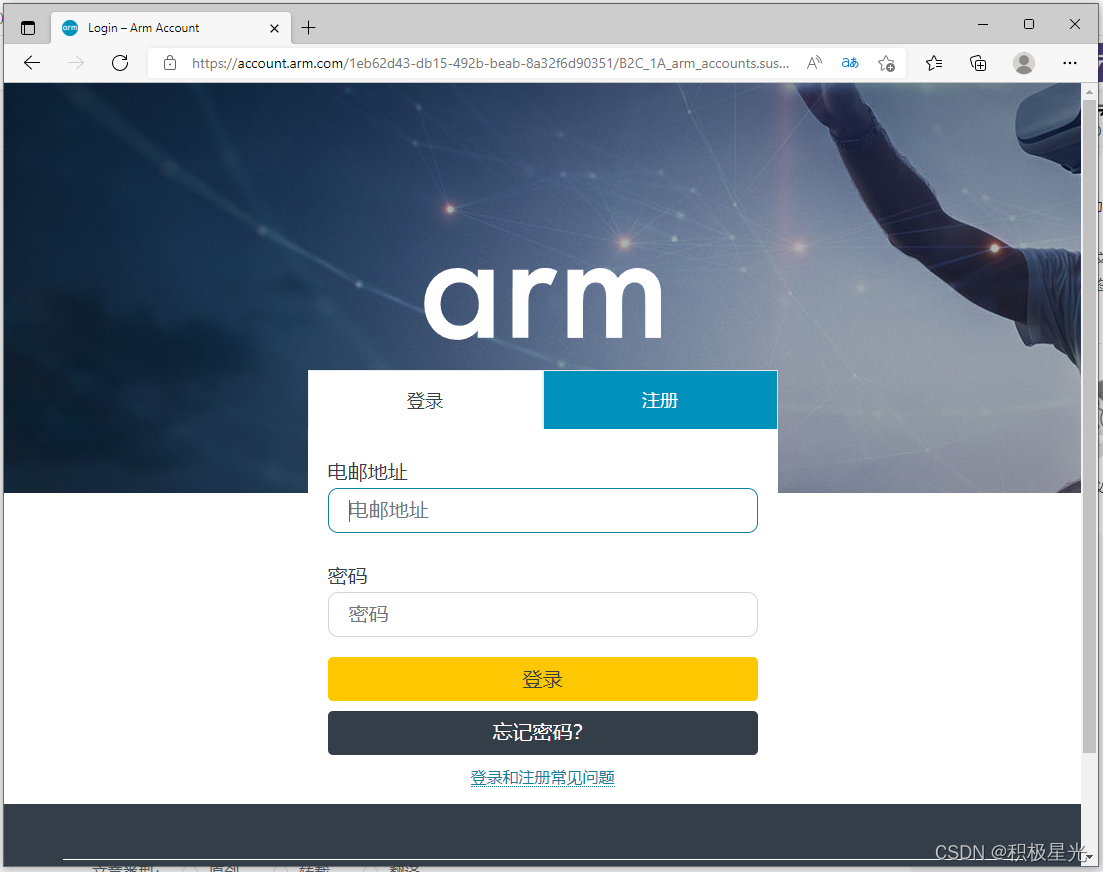Image resolution: width=1103 pixels, height=872 pixels.
Task: Go back to the previous page
Action: (x=32, y=63)
